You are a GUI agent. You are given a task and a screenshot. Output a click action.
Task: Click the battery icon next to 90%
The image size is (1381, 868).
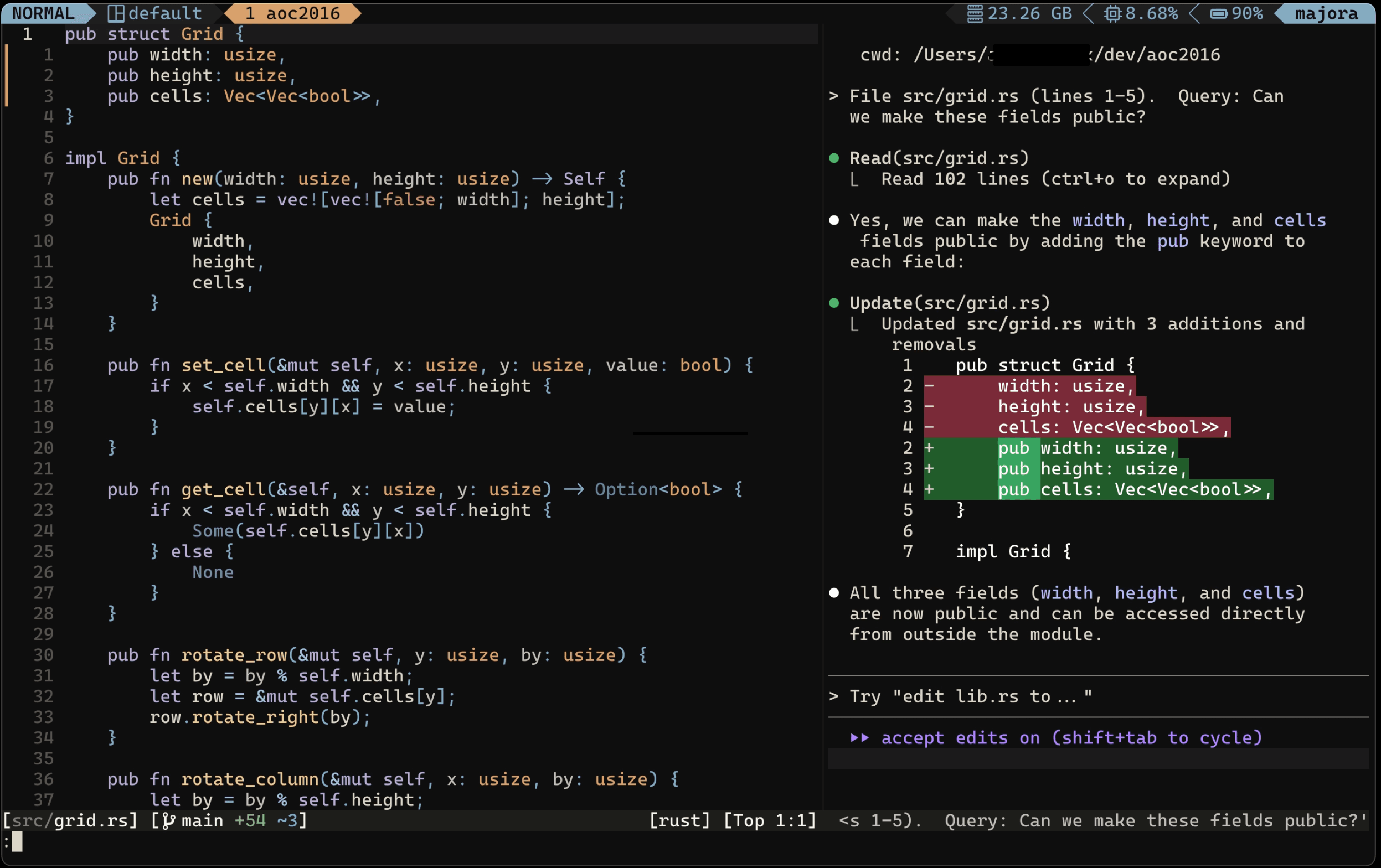[x=1218, y=13]
